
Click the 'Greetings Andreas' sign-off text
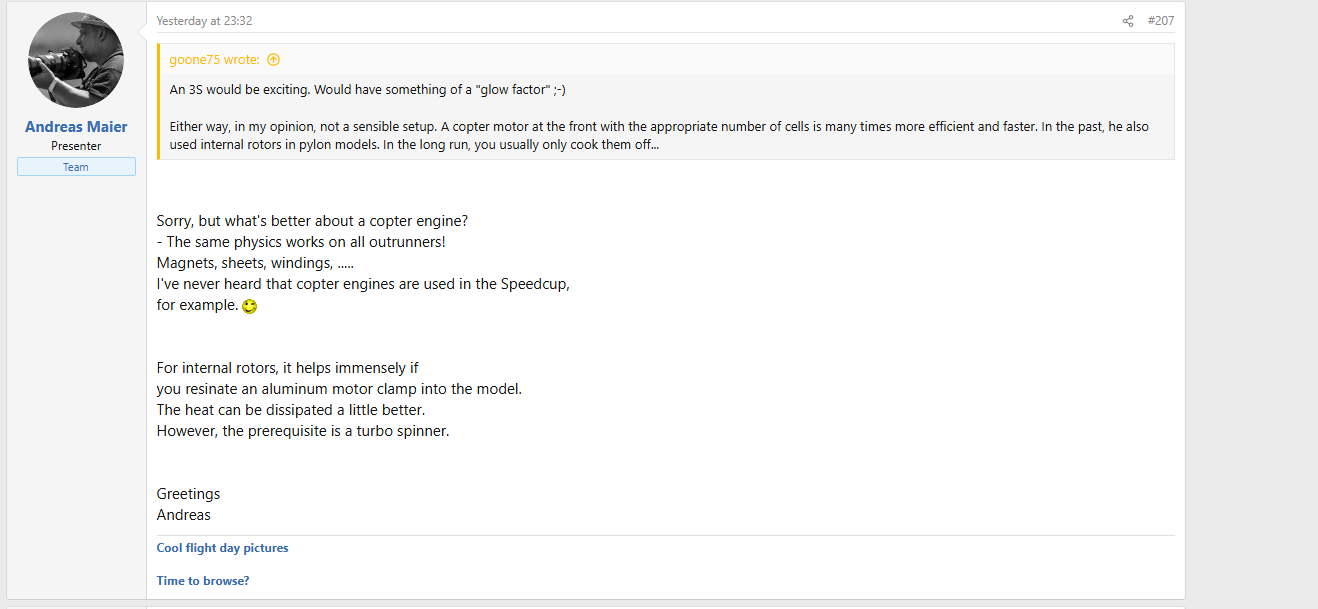click(x=188, y=505)
